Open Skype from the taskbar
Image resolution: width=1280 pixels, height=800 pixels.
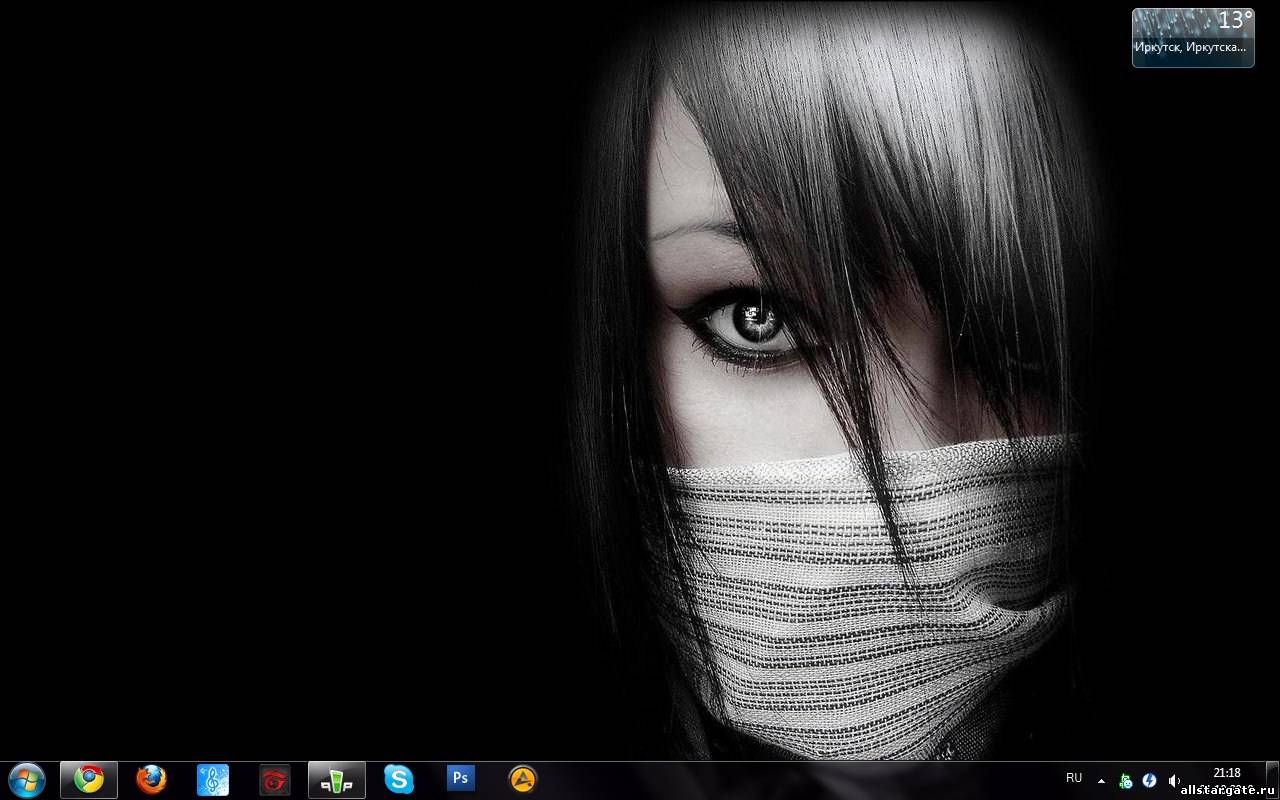[399, 779]
